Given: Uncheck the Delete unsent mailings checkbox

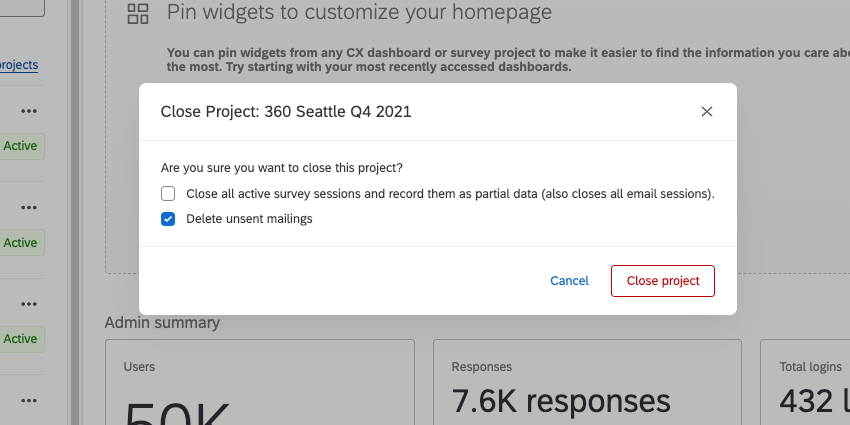Looking at the screenshot, I should 168,219.
